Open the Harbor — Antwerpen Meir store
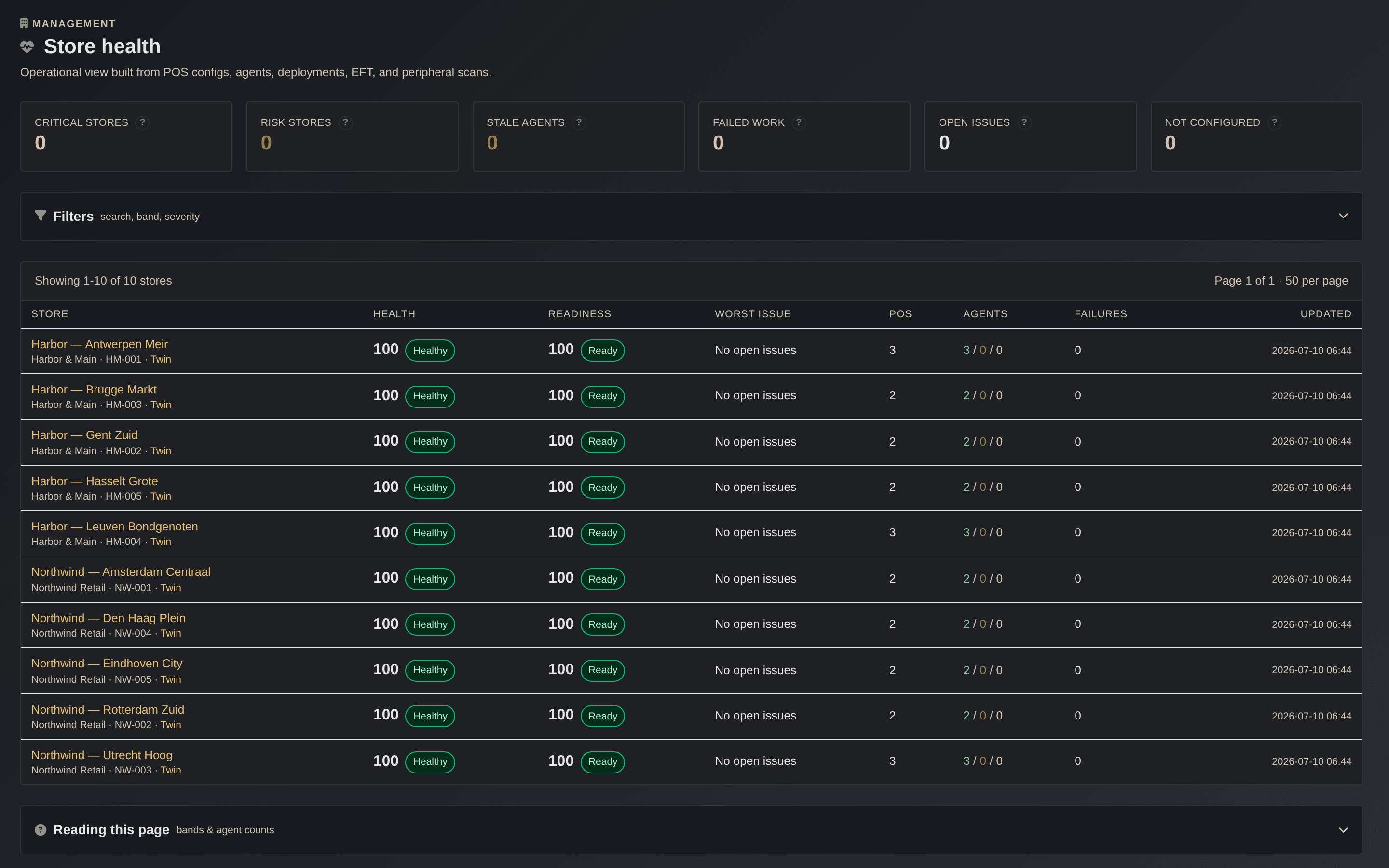 [99, 344]
